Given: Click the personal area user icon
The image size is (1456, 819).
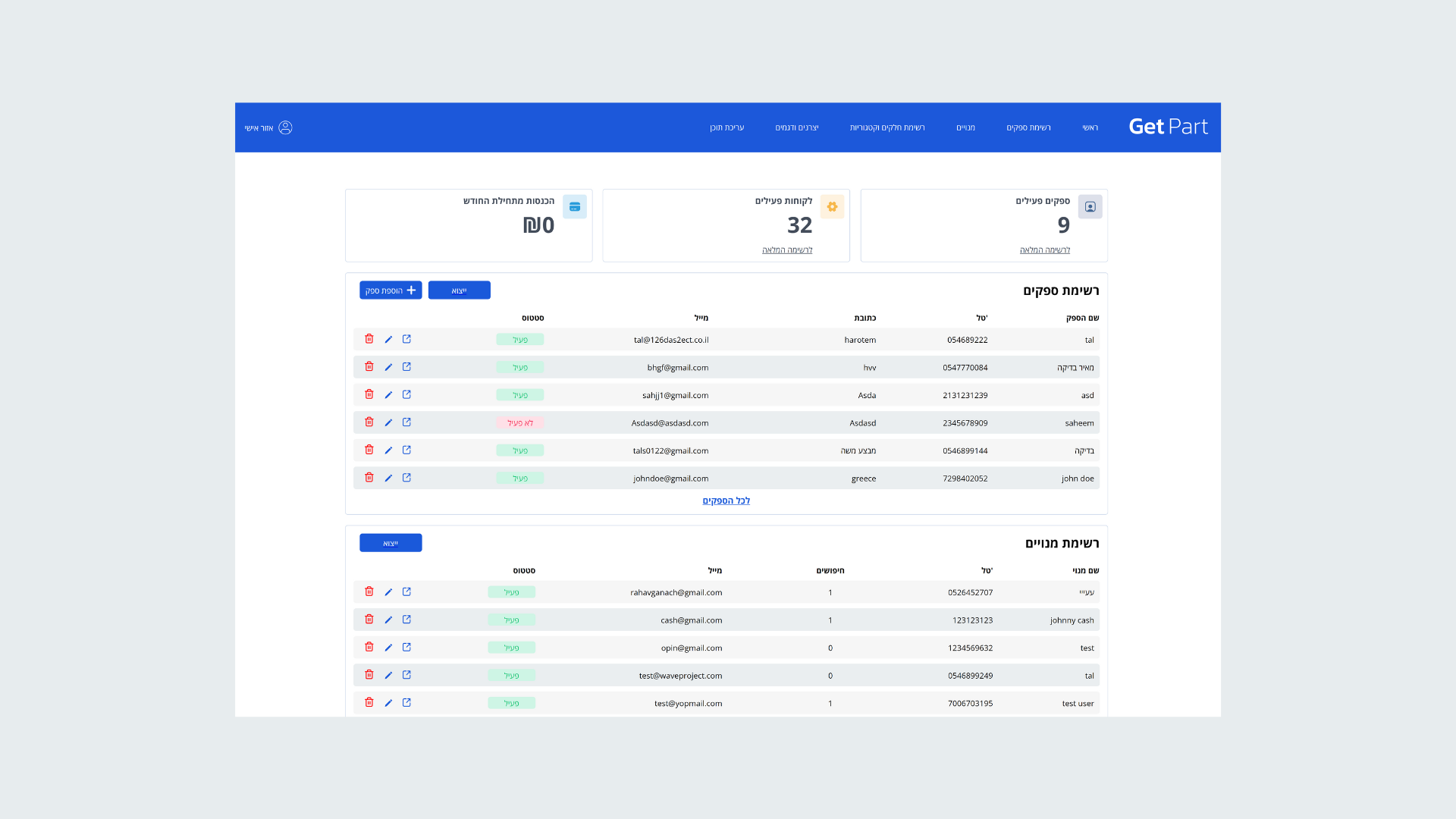Looking at the screenshot, I should [285, 127].
